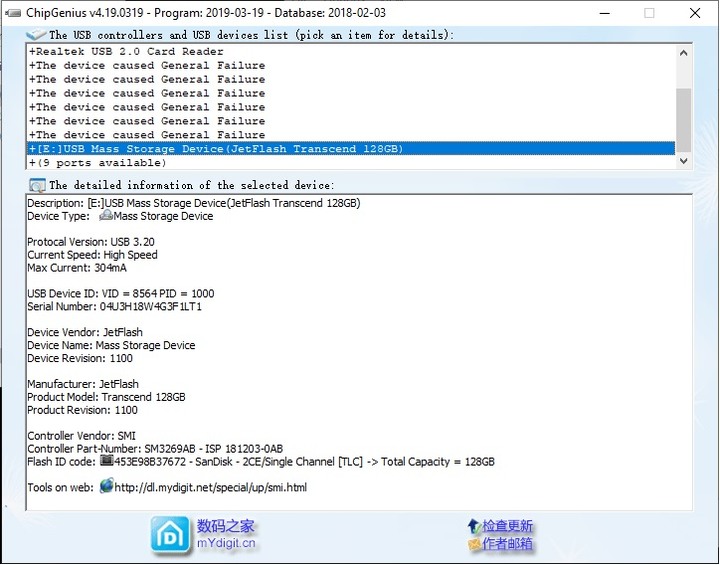This screenshot has width=720, height=565.
Task: Click the 作者邮箱 author email link
Action: pyautogui.click(x=507, y=544)
